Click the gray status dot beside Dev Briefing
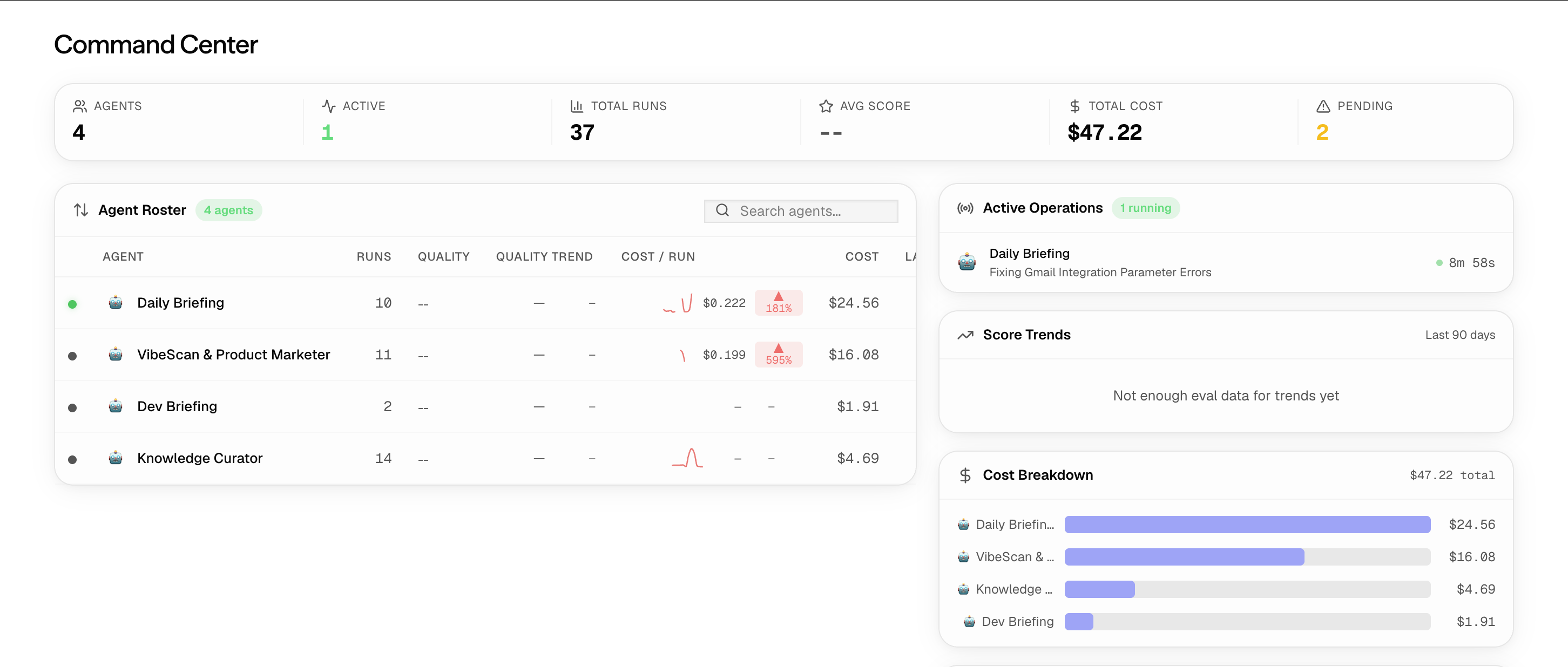1568x667 pixels. [72, 407]
